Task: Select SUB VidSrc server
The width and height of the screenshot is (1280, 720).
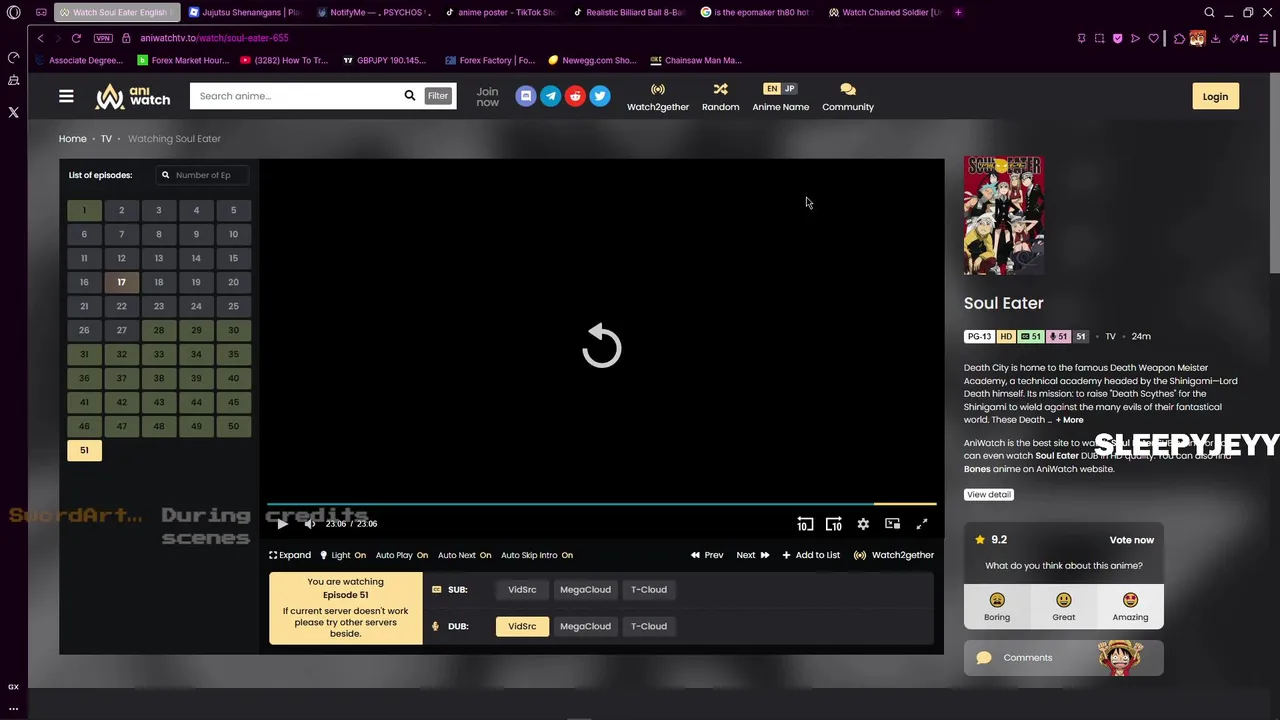Action: (522, 590)
